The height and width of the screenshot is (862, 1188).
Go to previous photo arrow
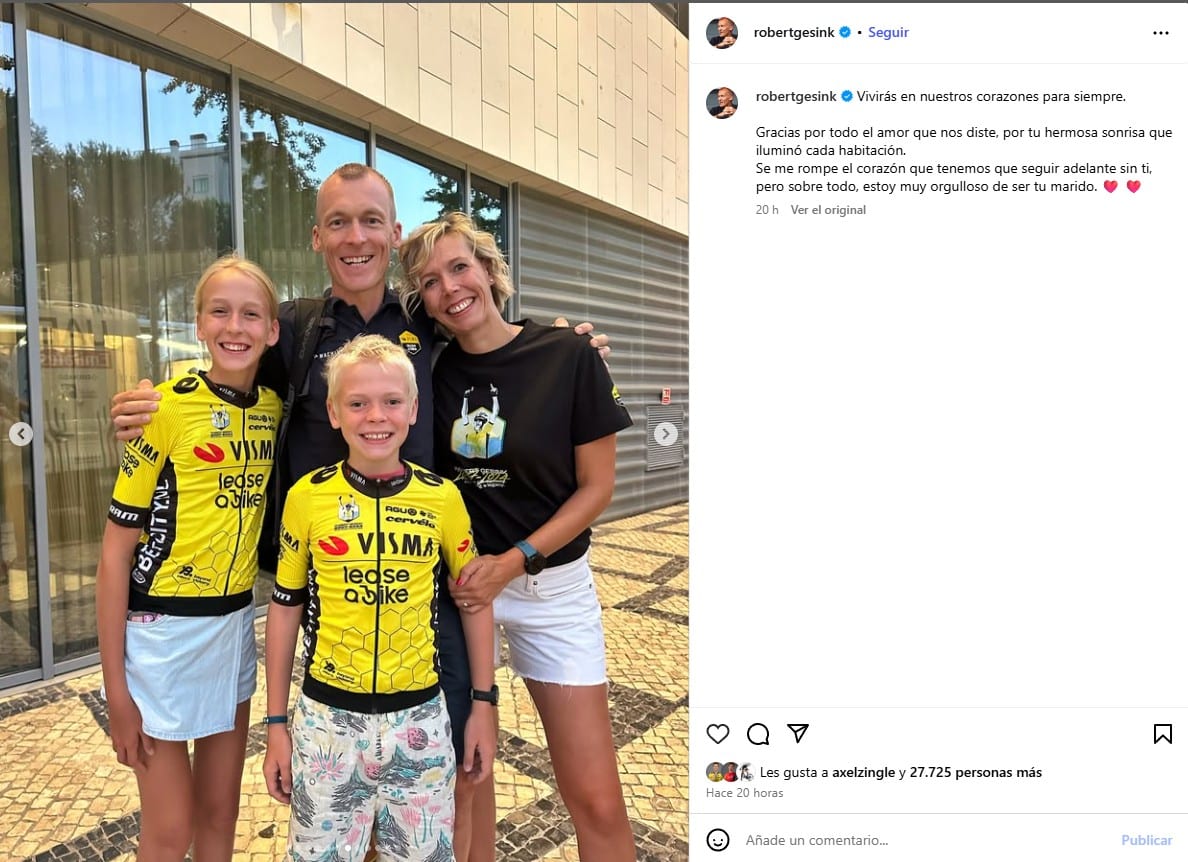20,433
